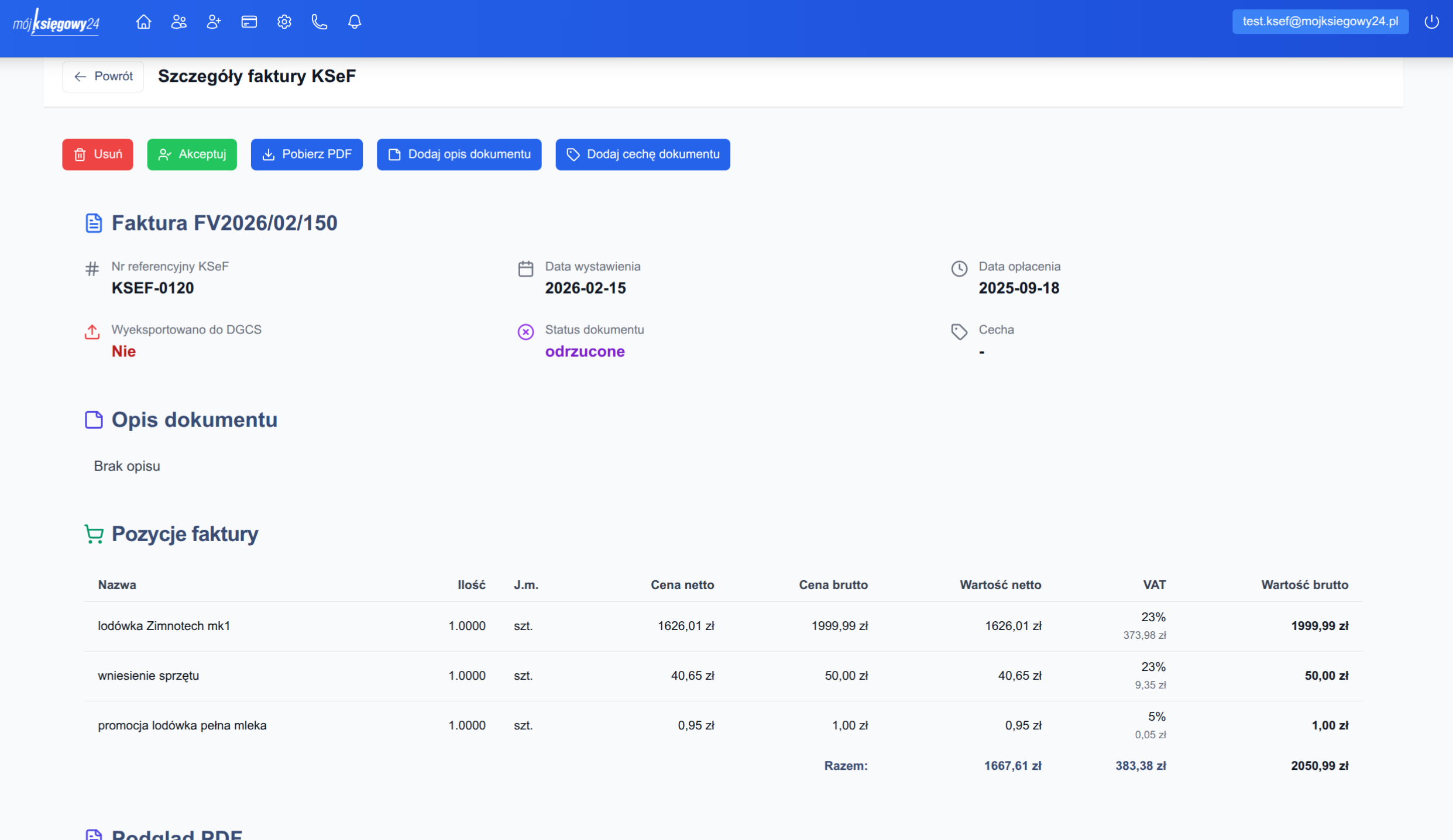Screen dimensions: 1453x840
Task: Click the home icon in top navigation
Action: pos(143,22)
